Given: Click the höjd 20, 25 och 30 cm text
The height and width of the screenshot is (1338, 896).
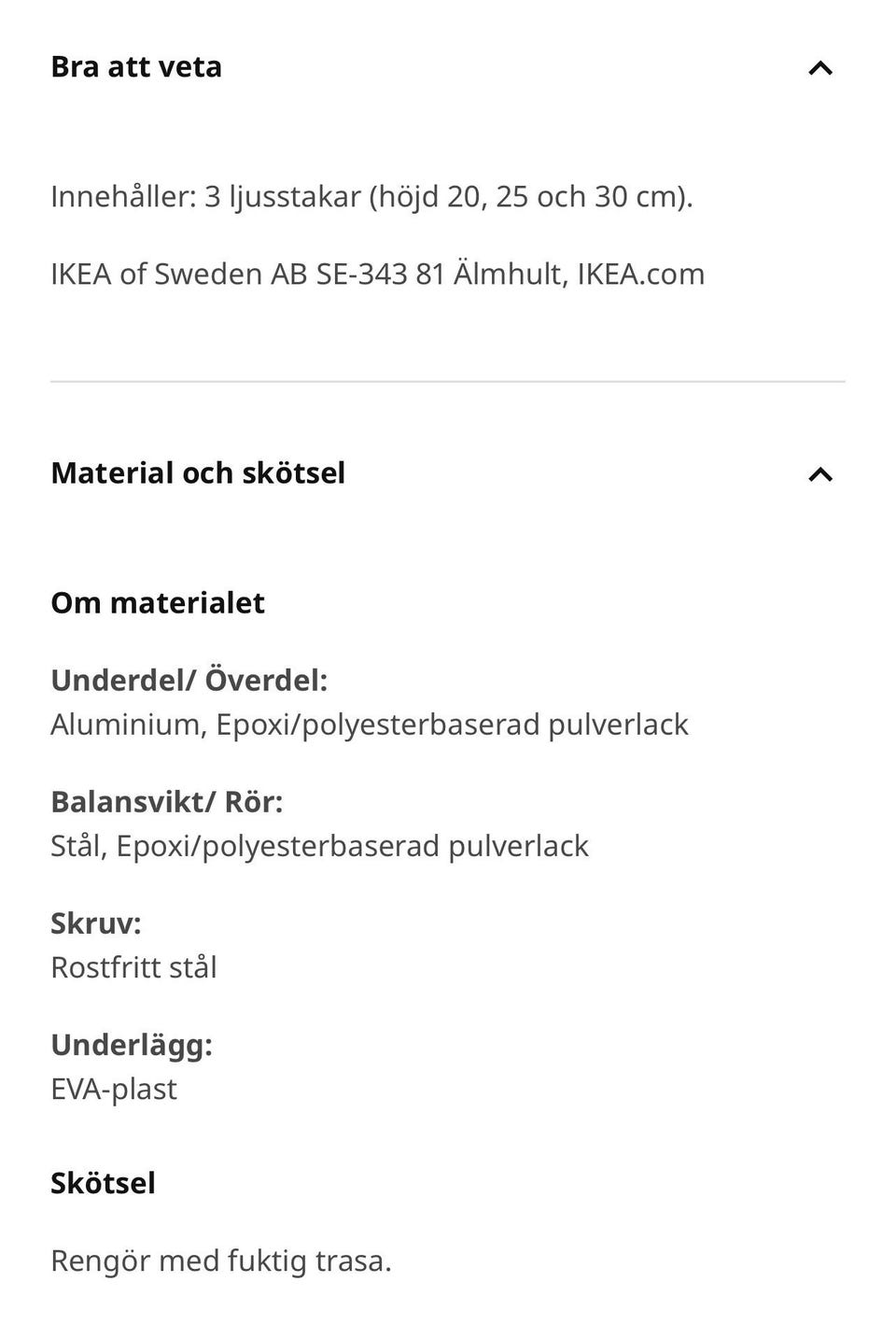Looking at the screenshot, I should (x=532, y=197).
